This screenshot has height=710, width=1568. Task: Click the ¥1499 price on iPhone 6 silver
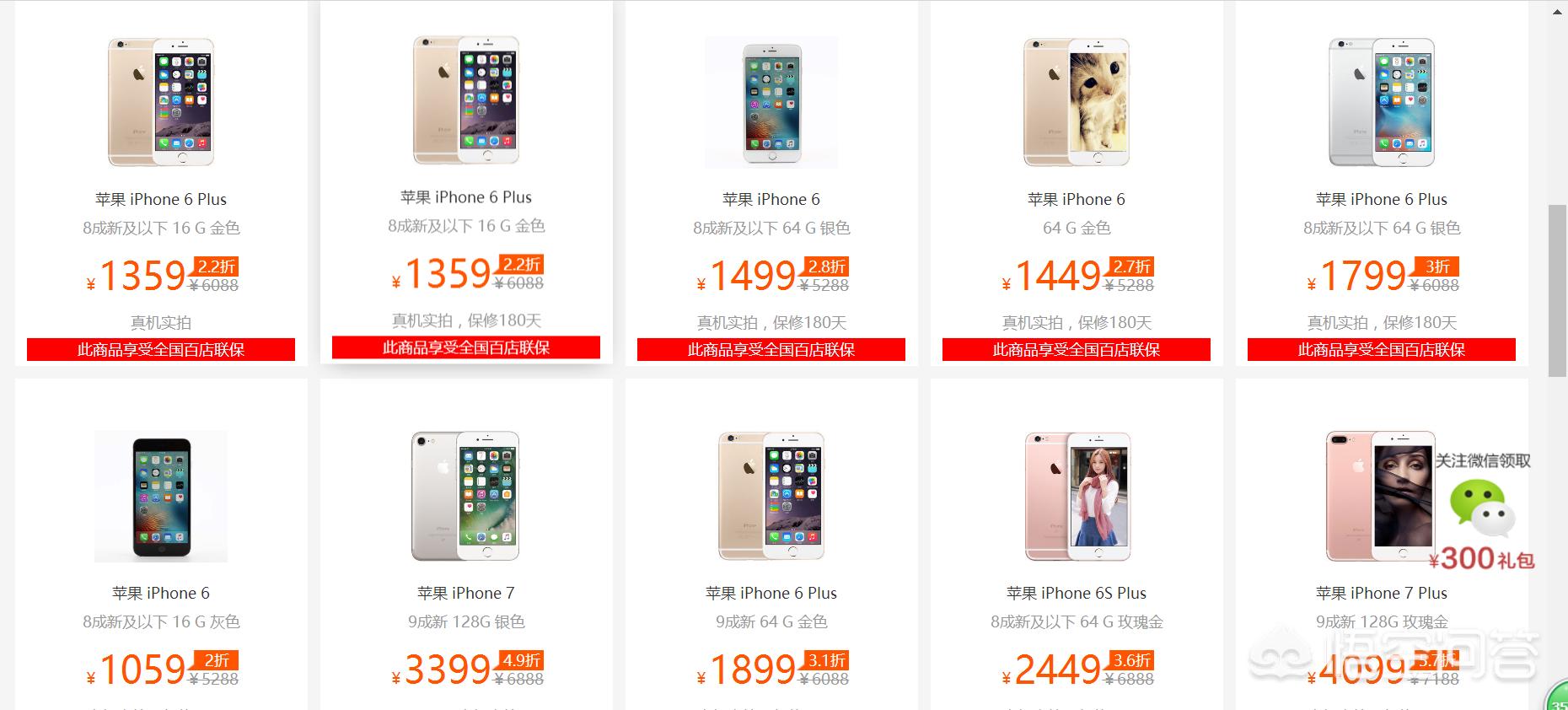click(x=747, y=276)
